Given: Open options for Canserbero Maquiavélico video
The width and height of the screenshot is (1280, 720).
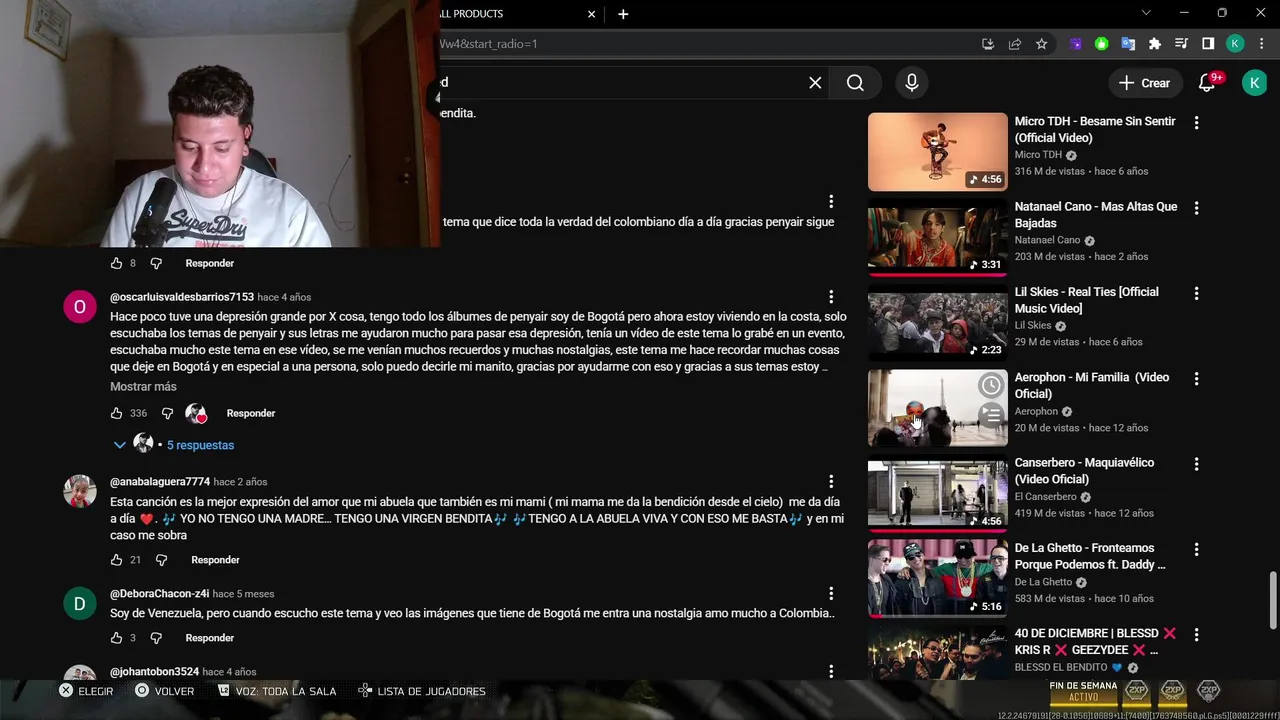Looking at the screenshot, I should (x=1196, y=464).
